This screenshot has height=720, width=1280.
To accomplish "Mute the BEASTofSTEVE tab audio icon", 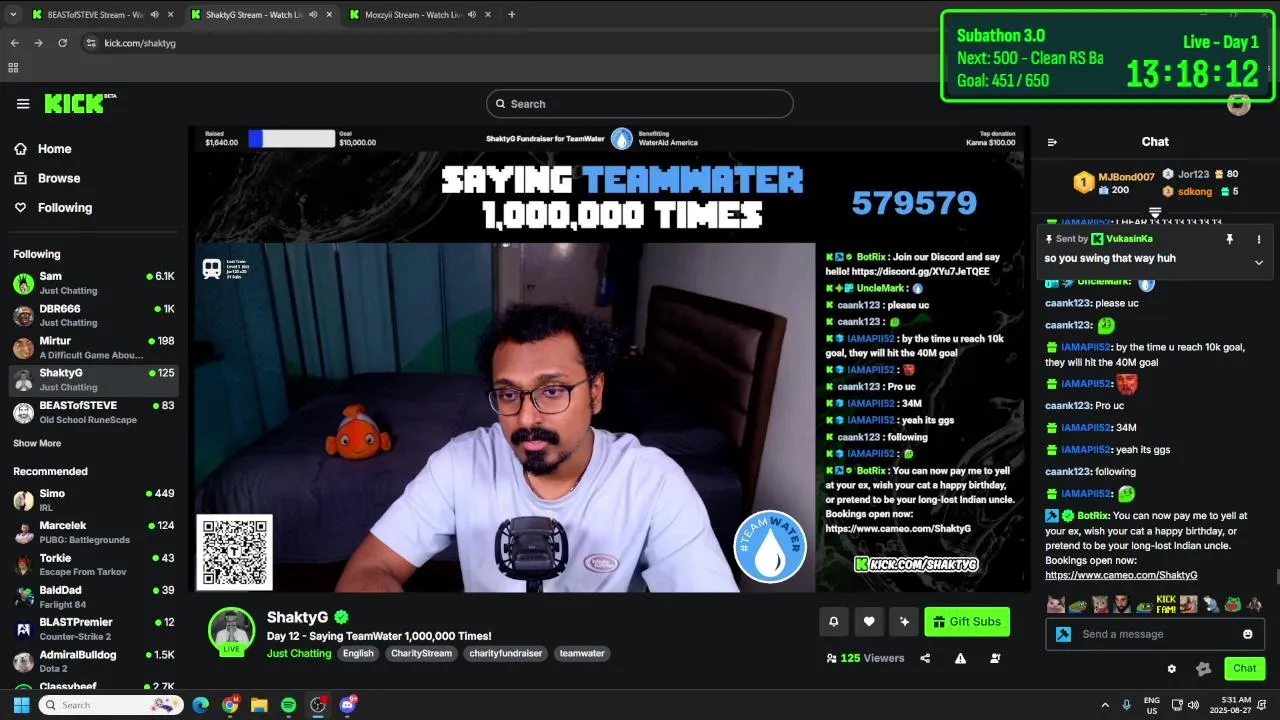I will (x=154, y=15).
